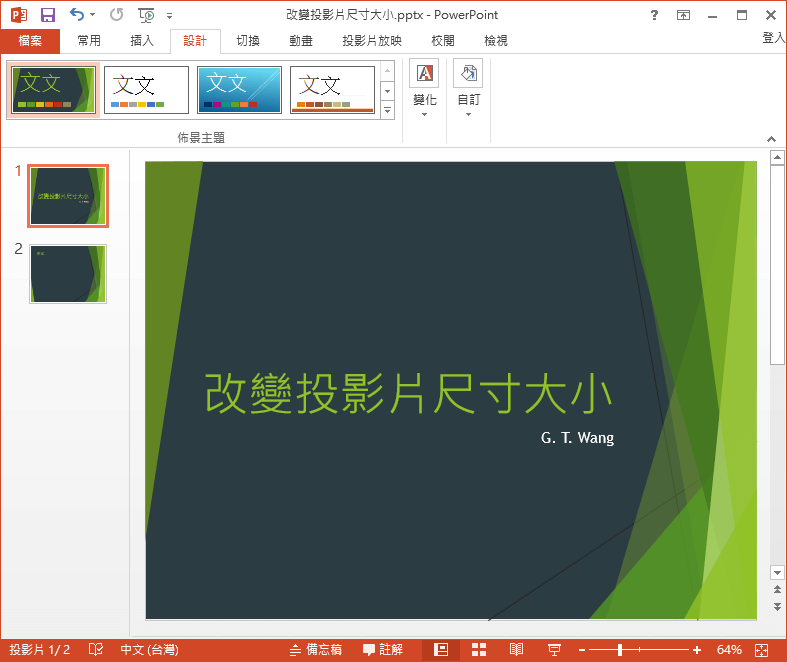Click the zoom slider handle
Viewport: 787px width, 662px height.
click(x=620, y=650)
